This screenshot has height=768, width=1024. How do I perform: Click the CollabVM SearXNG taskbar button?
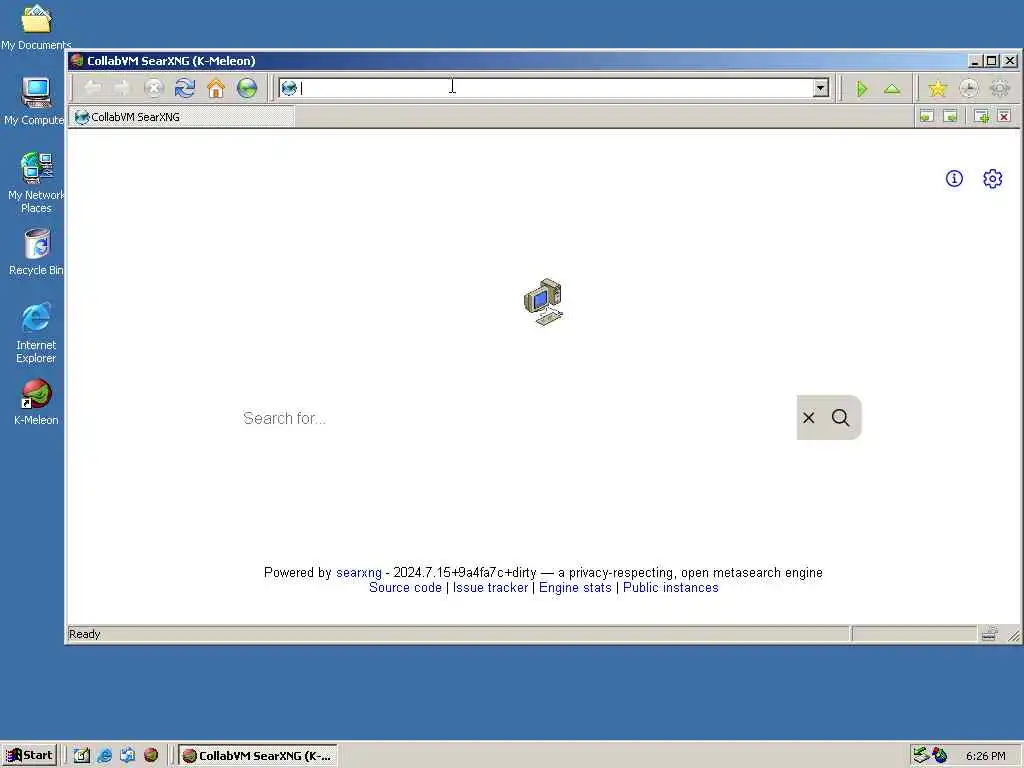click(258, 756)
